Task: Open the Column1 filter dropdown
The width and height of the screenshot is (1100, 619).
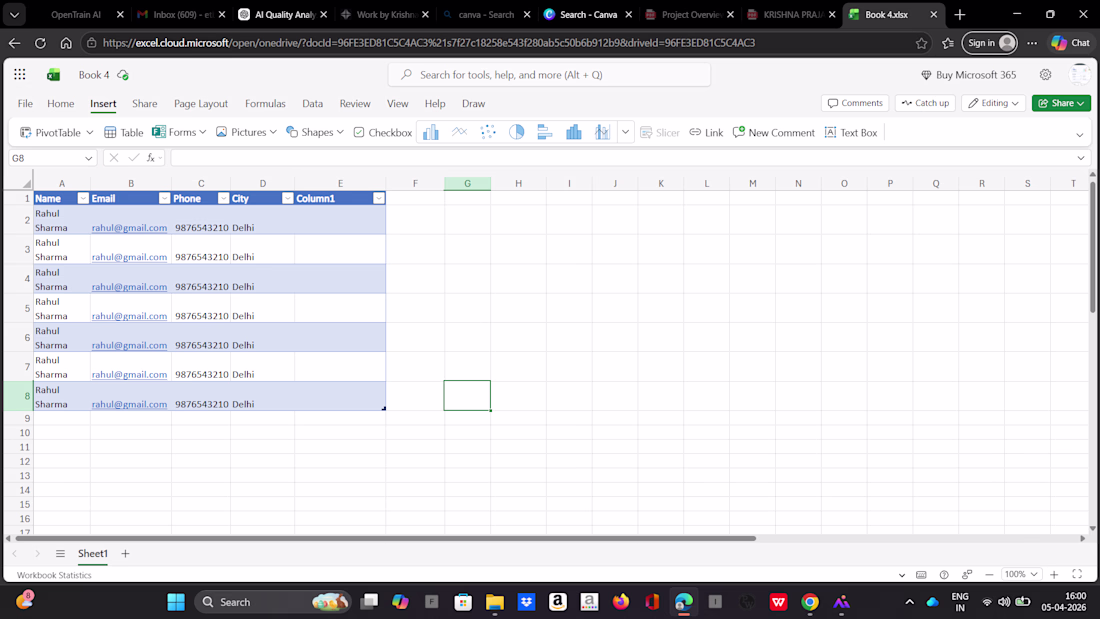Action: click(378, 199)
